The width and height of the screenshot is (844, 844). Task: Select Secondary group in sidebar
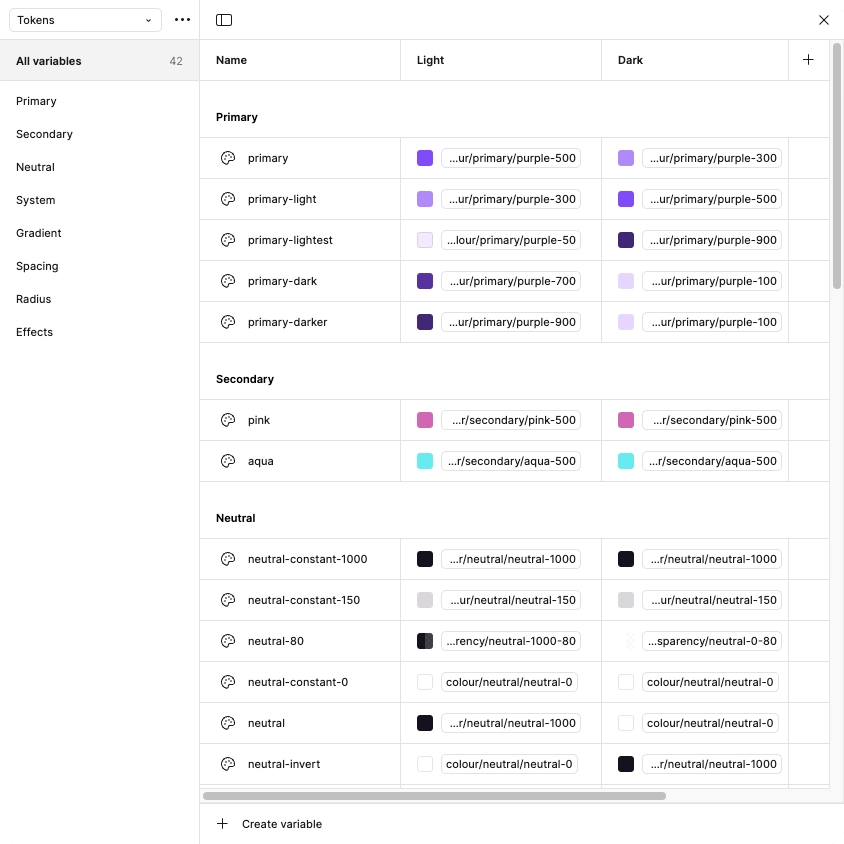pyautogui.click(x=45, y=134)
